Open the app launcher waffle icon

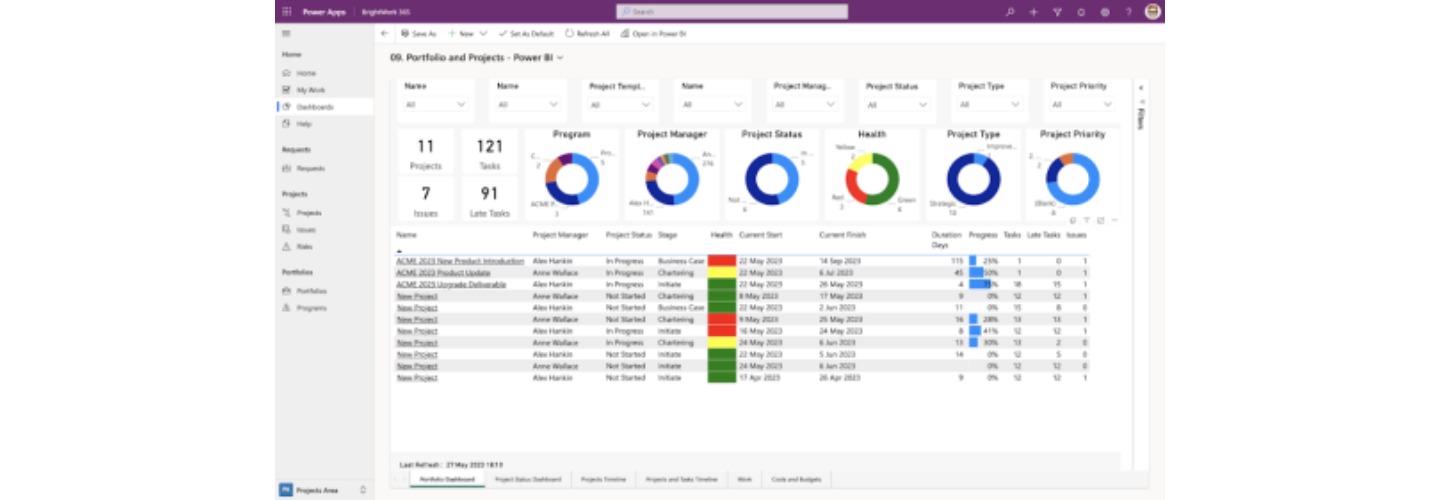click(x=287, y=12)
